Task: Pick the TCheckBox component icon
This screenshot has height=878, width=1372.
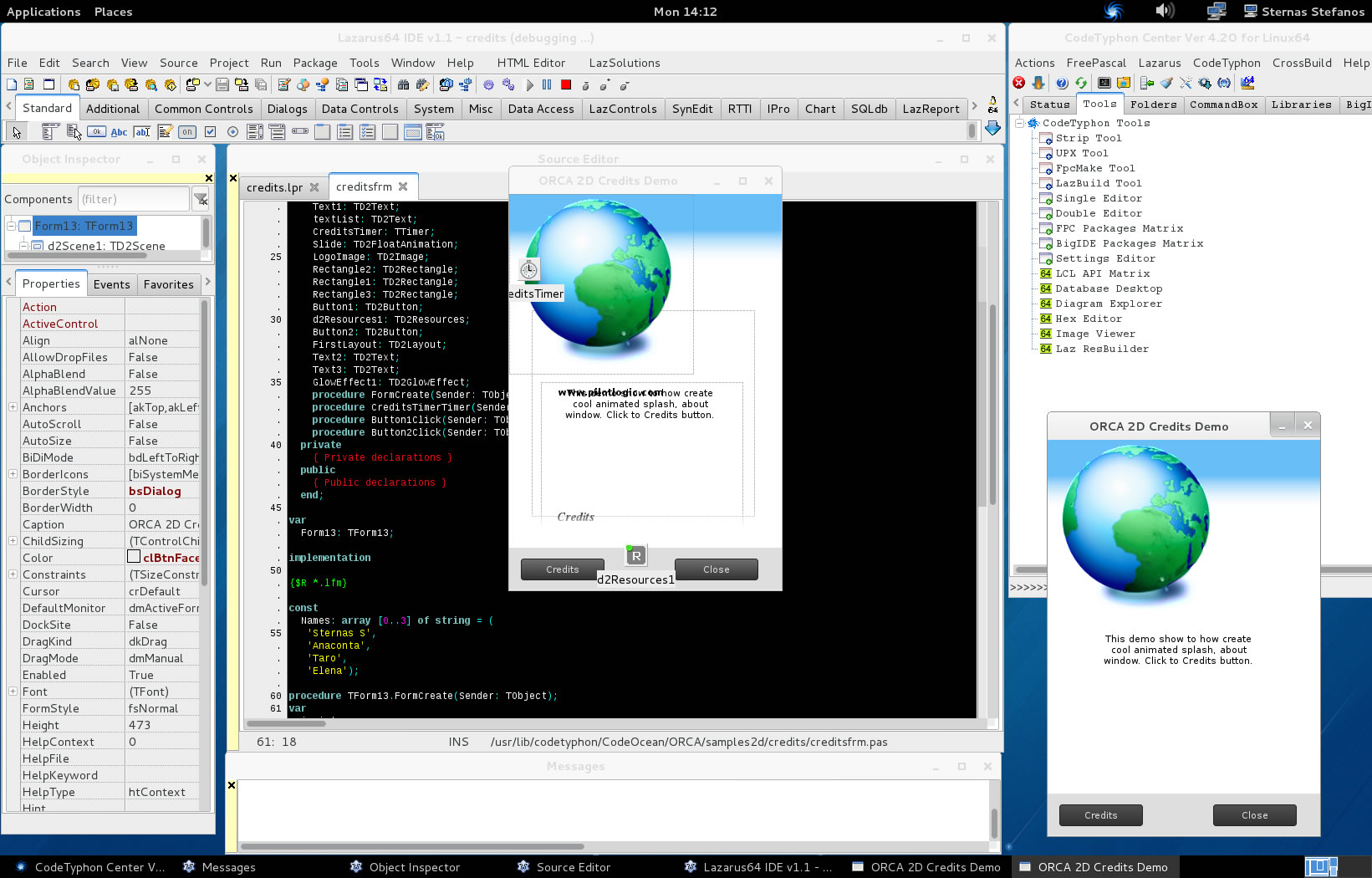Action: pyautogui.click(x=210, y=132)
